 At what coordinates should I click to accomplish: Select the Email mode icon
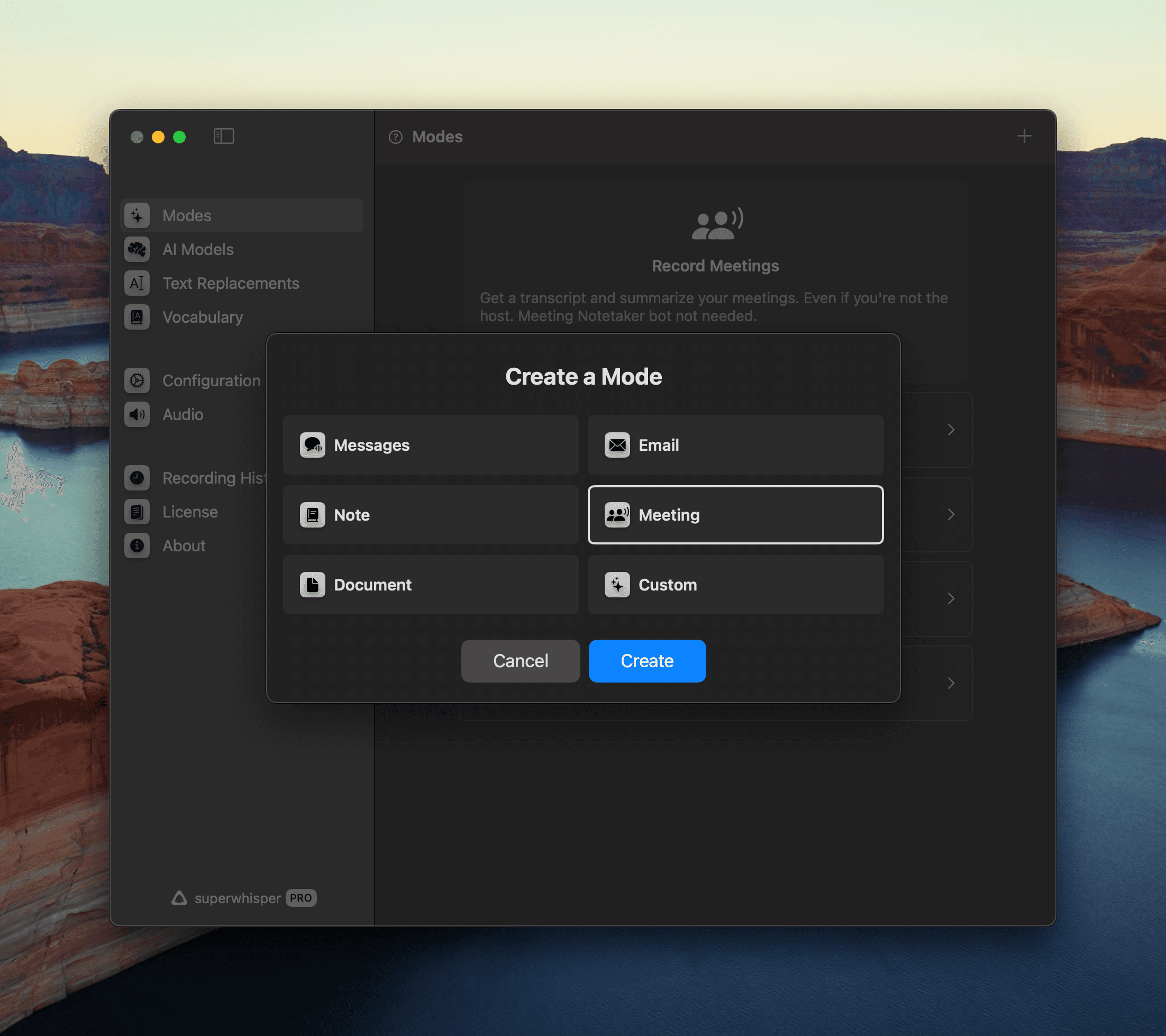(617, 445)
